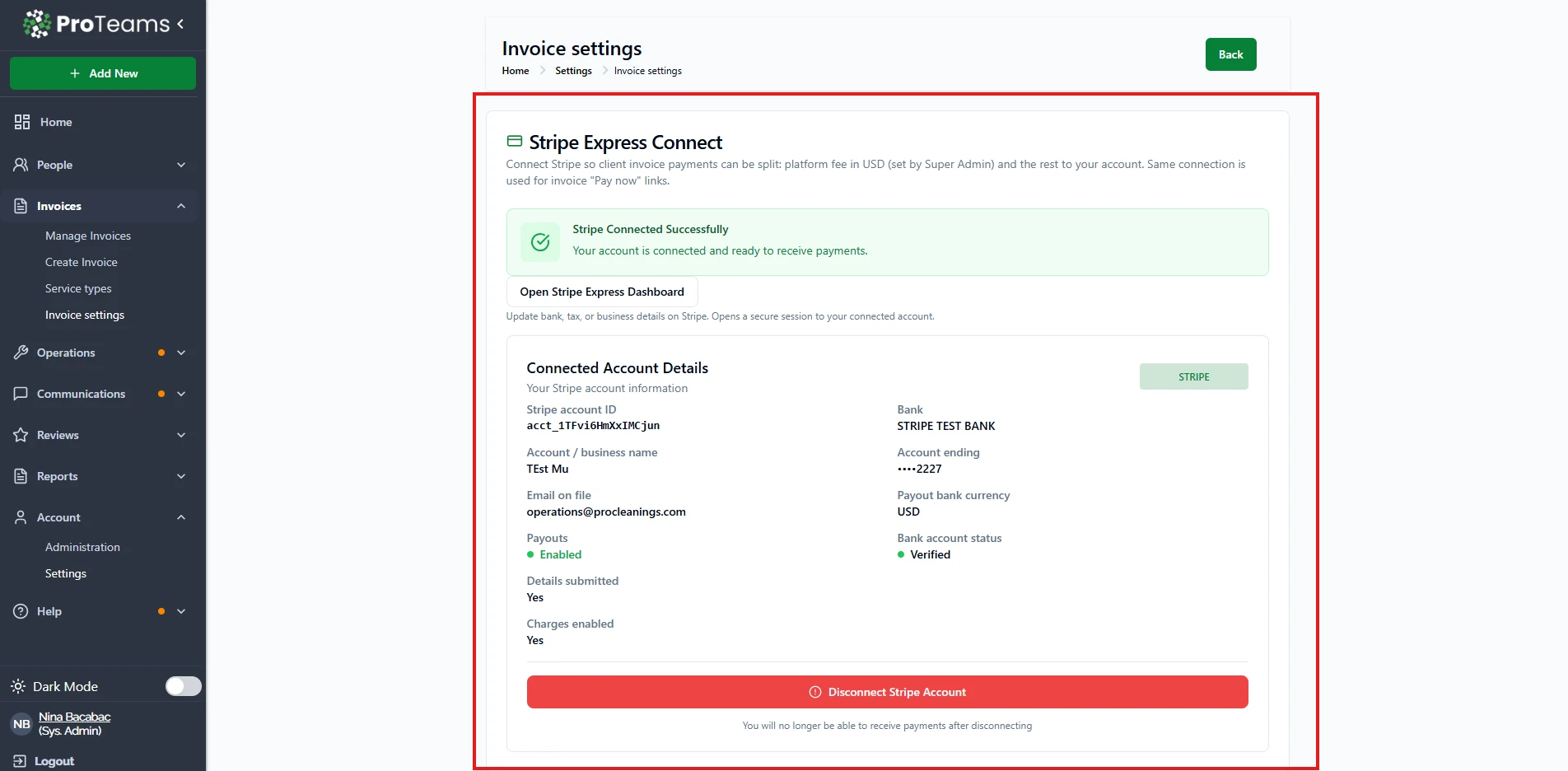Click Open Stripe Express Dashboard button

pyautogui.click(x=602, y=292)
